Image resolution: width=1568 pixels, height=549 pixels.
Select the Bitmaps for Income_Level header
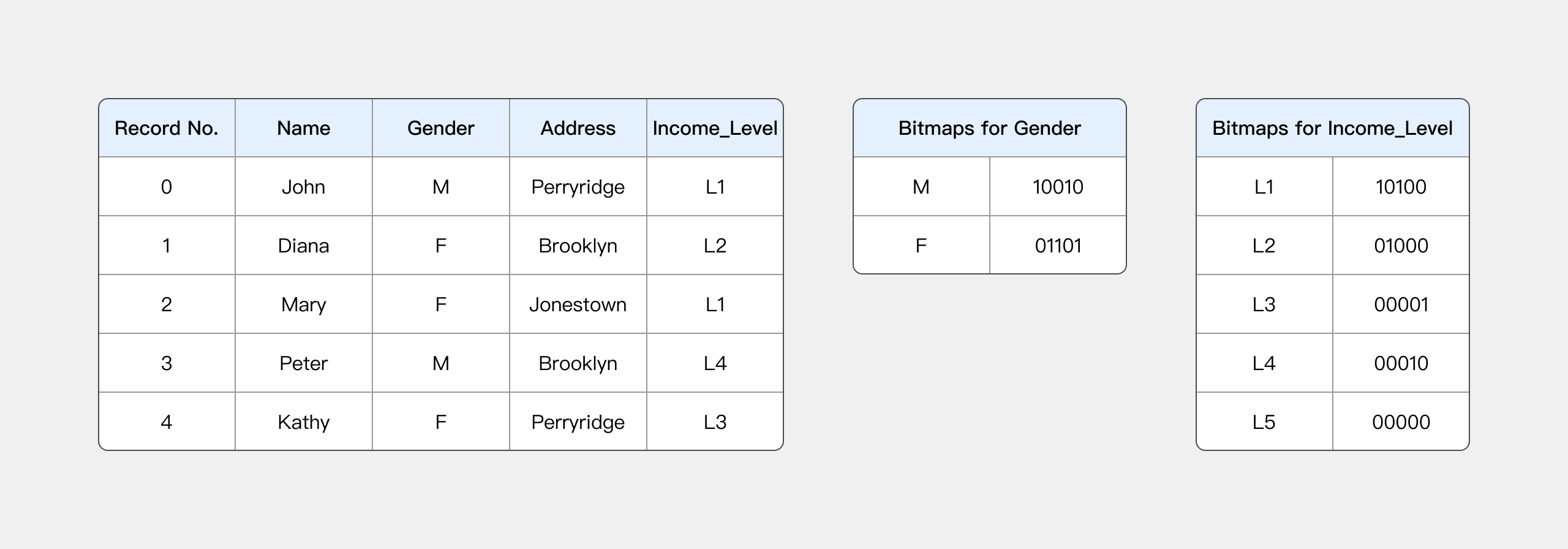(x=1332, y=128)
